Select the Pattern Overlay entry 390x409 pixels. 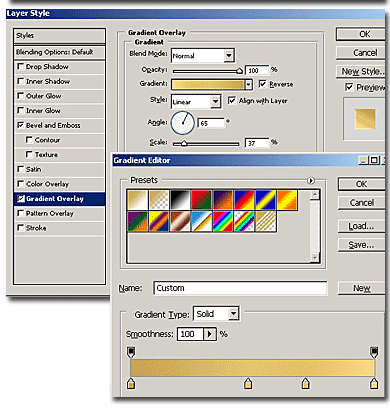coord(59,213)
